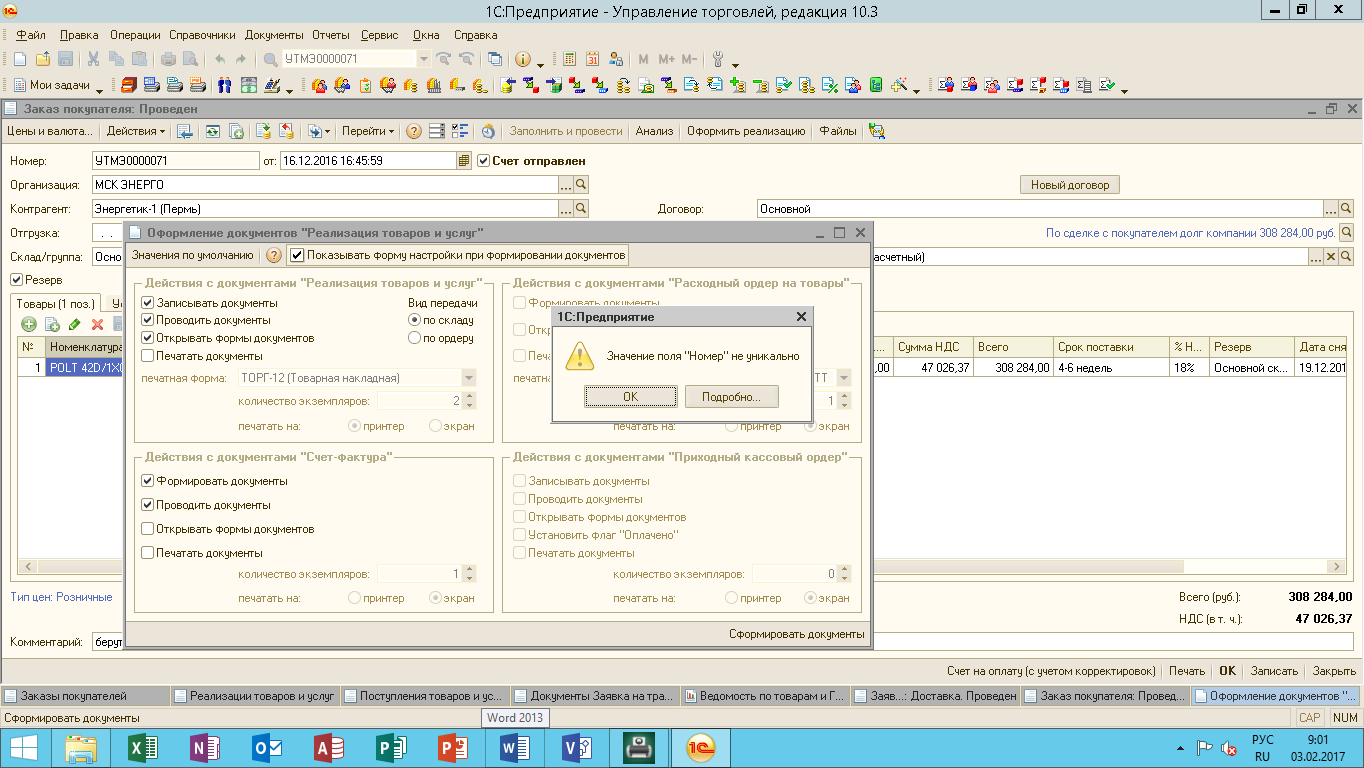Screen dimensions: 1364x768
Task: Click the Подробно... button
Action: point(731,397)
